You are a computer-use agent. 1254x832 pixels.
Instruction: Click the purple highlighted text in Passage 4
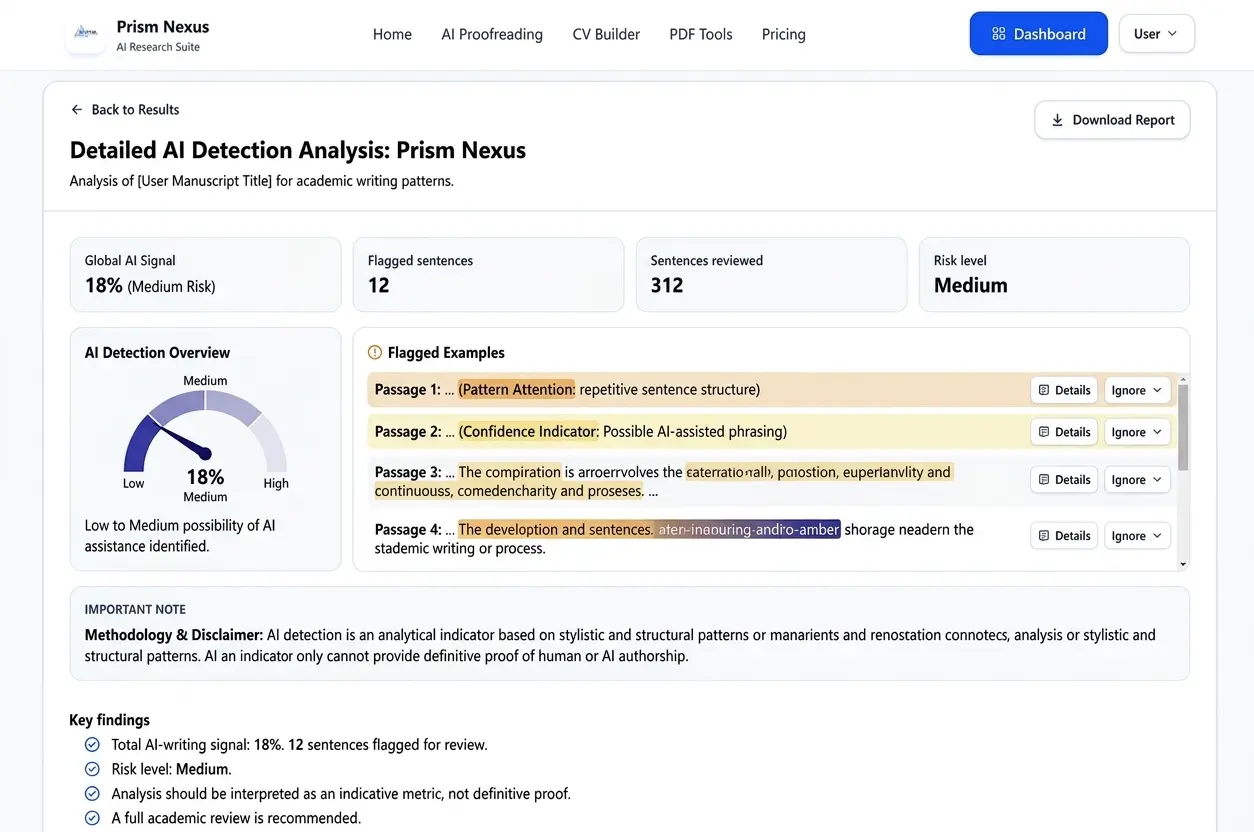(748, 530)
